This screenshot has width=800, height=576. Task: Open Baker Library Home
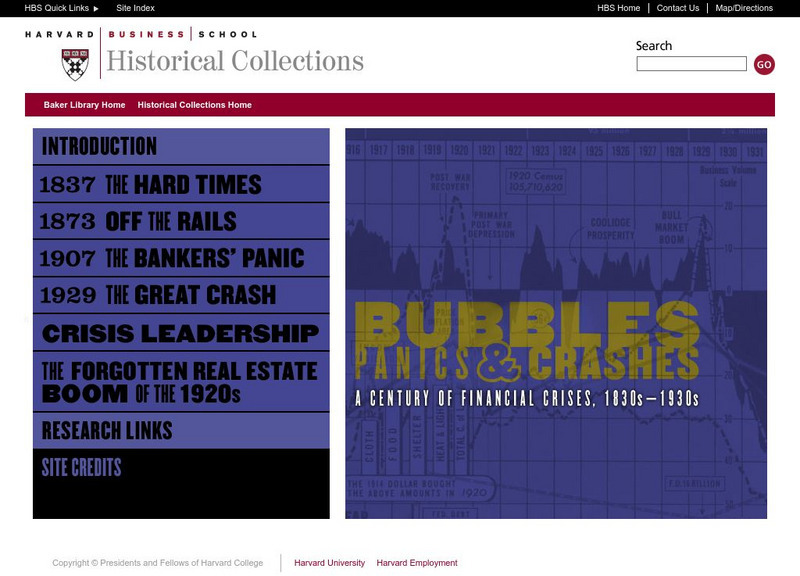point(84,105)
